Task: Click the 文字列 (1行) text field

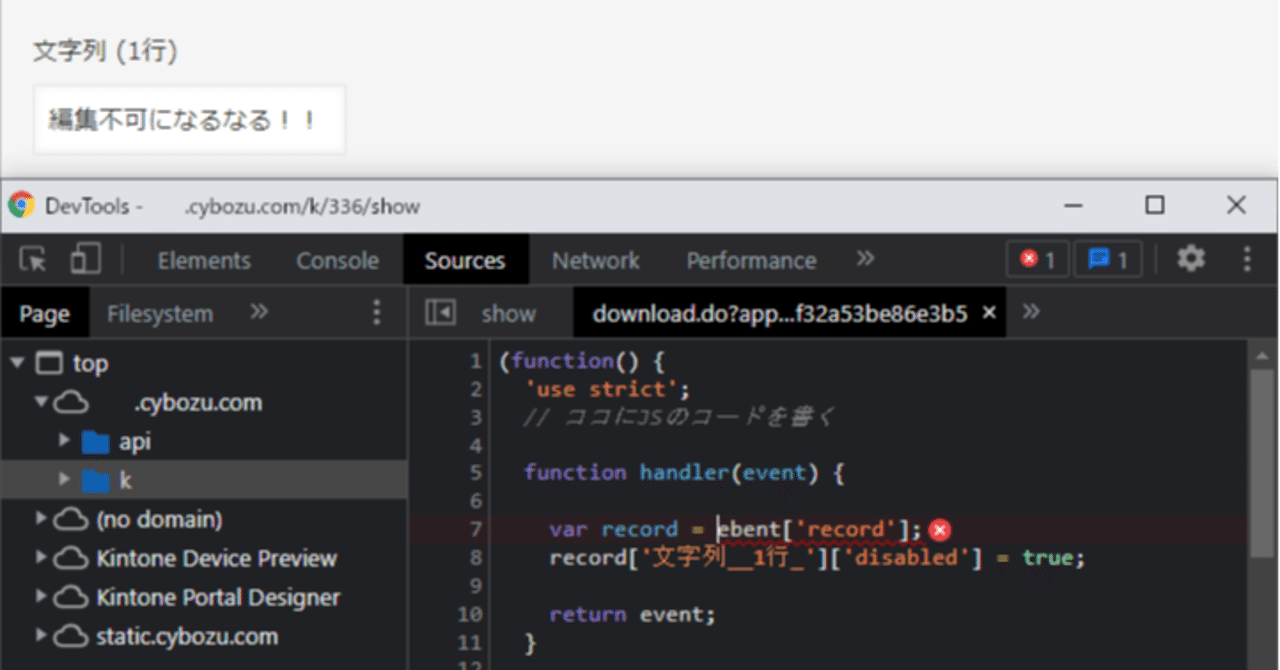Action: click(190, 120)
